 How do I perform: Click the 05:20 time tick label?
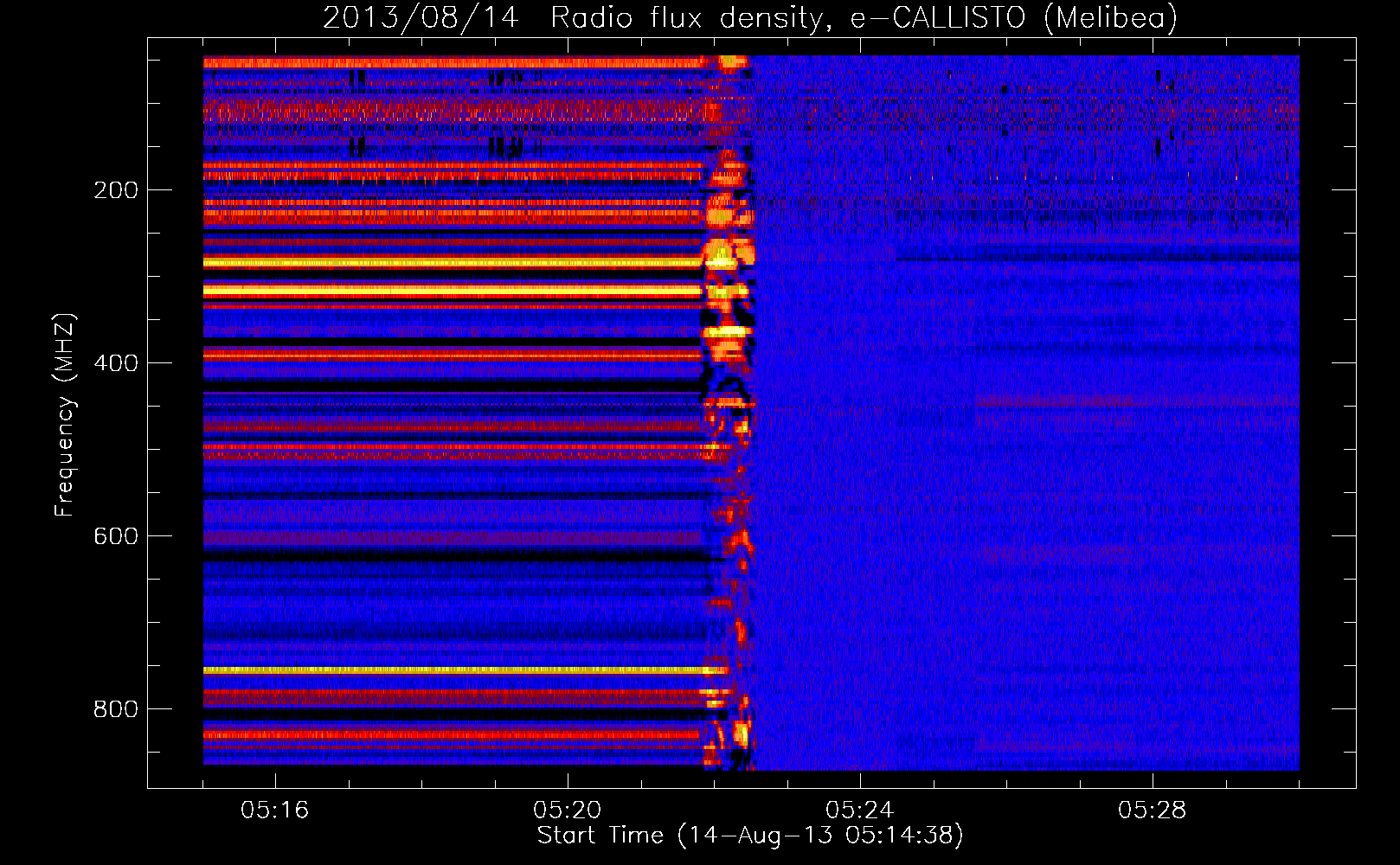pyautogui.click(x=568, y=811)
